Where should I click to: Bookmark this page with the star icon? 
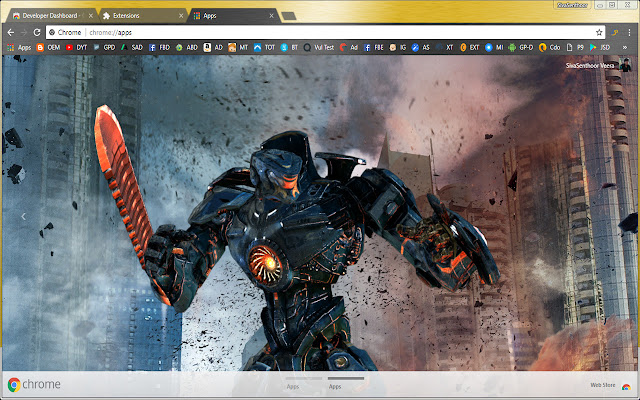[x=599, y=32]
